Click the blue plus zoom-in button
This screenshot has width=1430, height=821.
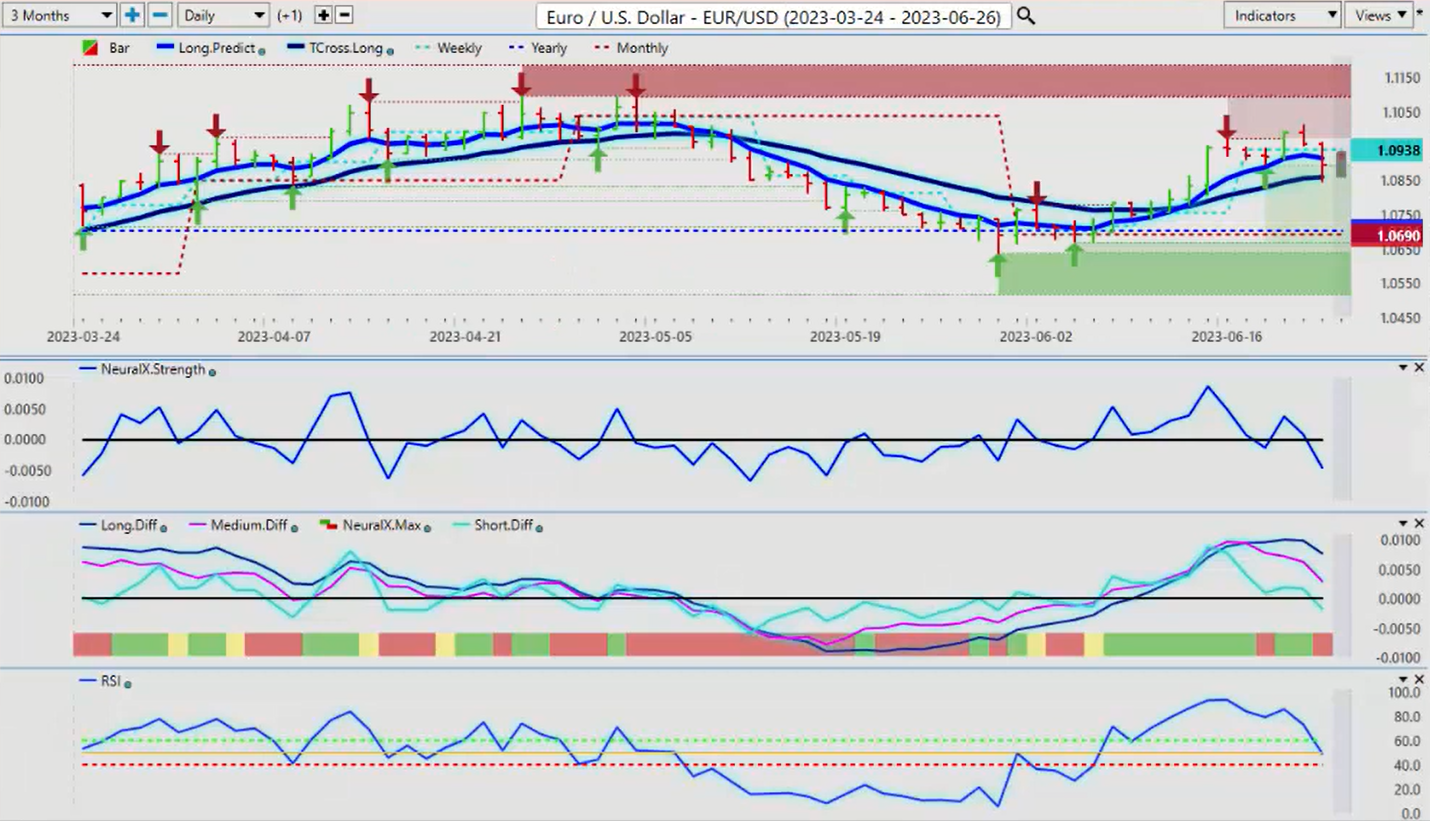[132, 15]
